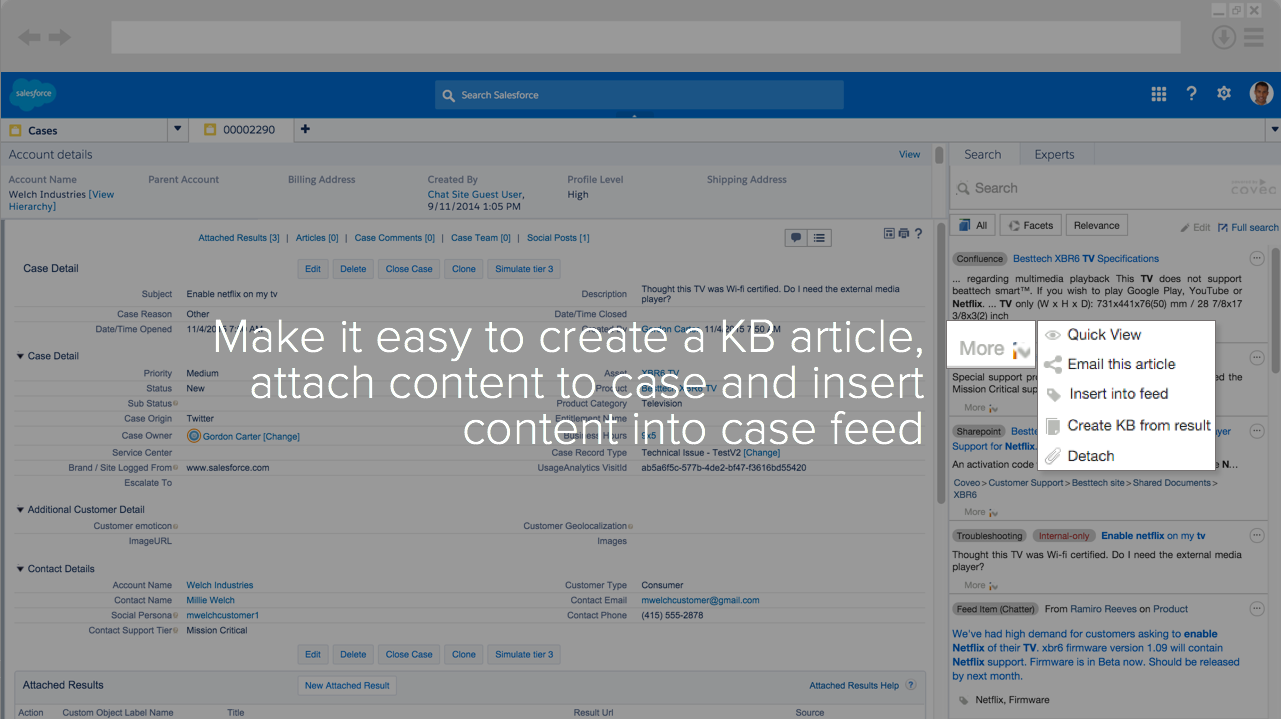Click the Simulate tier 3 button
The width and height of the screenshot is (1281, 719).
click(524, 268)
